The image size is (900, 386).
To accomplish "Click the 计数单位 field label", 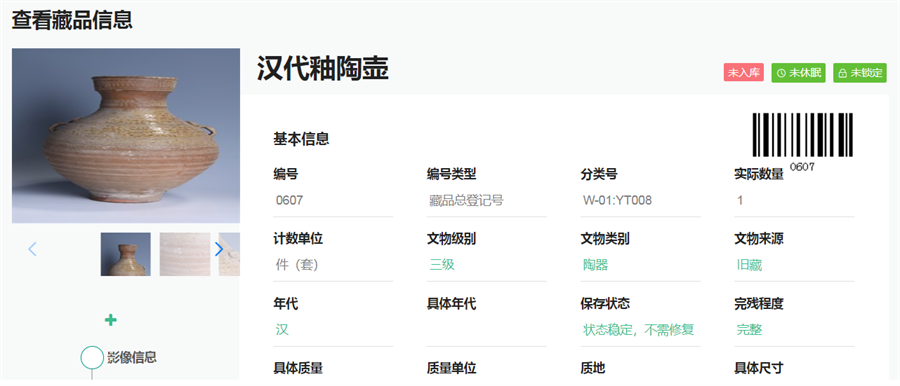I will (298, 239).
